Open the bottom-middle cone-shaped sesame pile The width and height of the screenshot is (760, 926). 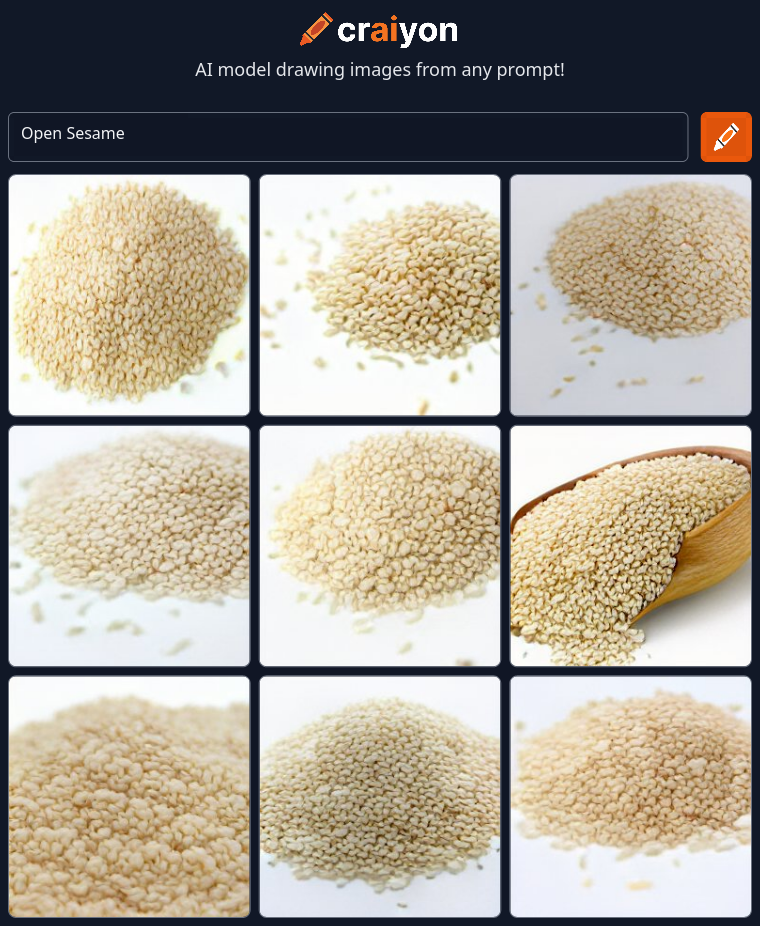click(x=380, y=797)
